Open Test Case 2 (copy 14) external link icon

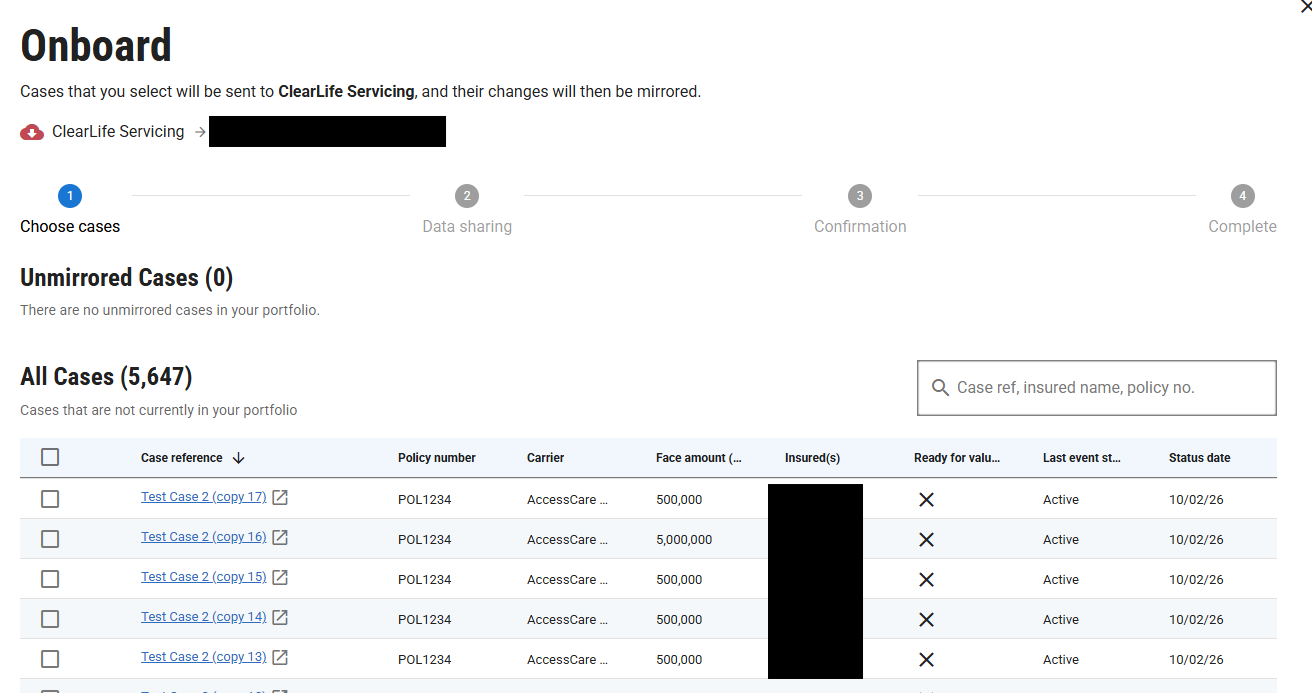point(281,618)
